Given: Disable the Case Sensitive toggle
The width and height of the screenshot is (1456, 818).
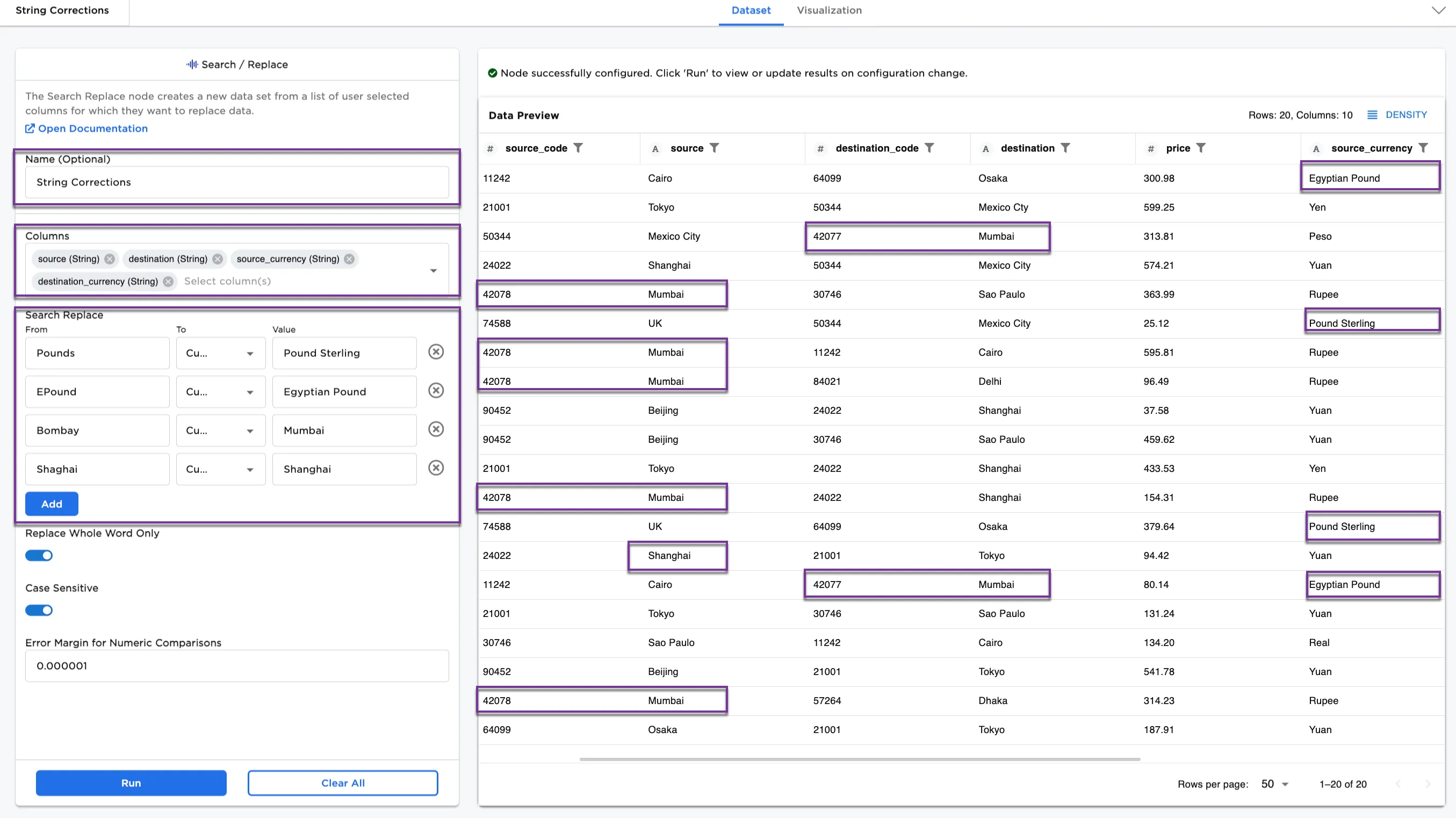Looking at the screenshot, I should click(x=39, y=610).
